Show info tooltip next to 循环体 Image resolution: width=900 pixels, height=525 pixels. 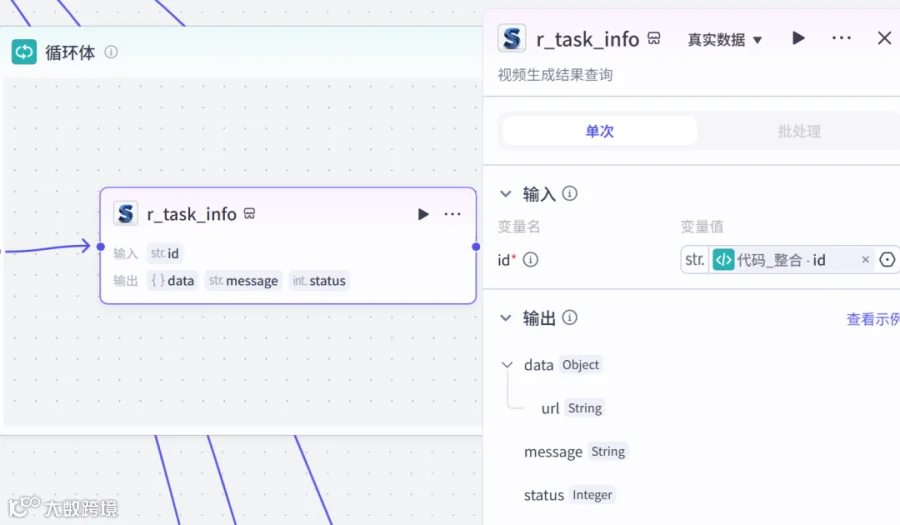pyautogui.click(x=111, y=52)
